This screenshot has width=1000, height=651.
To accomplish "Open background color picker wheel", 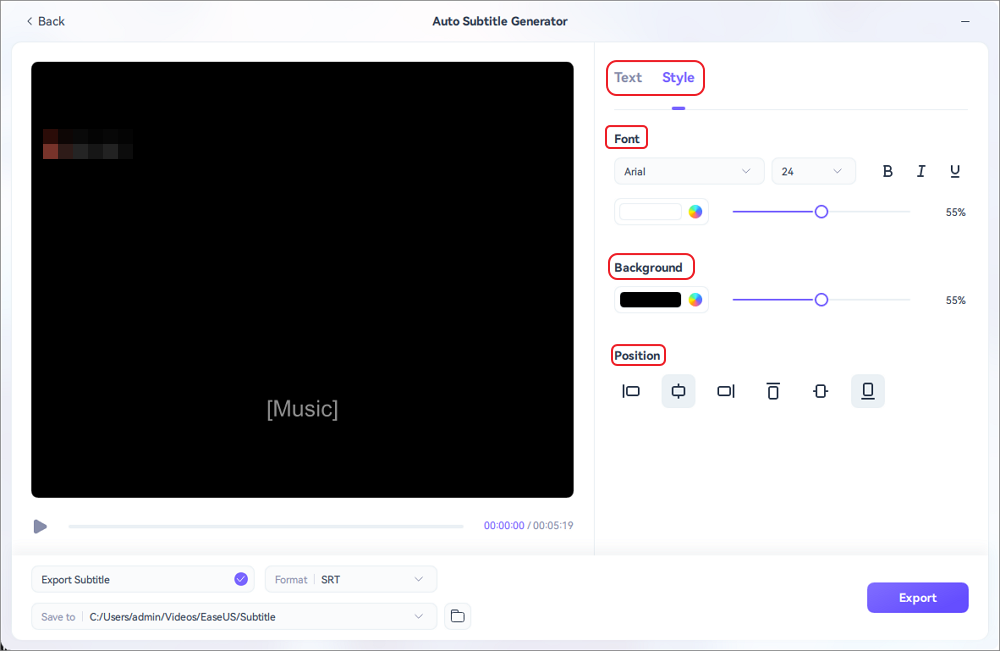I will 695,300.
